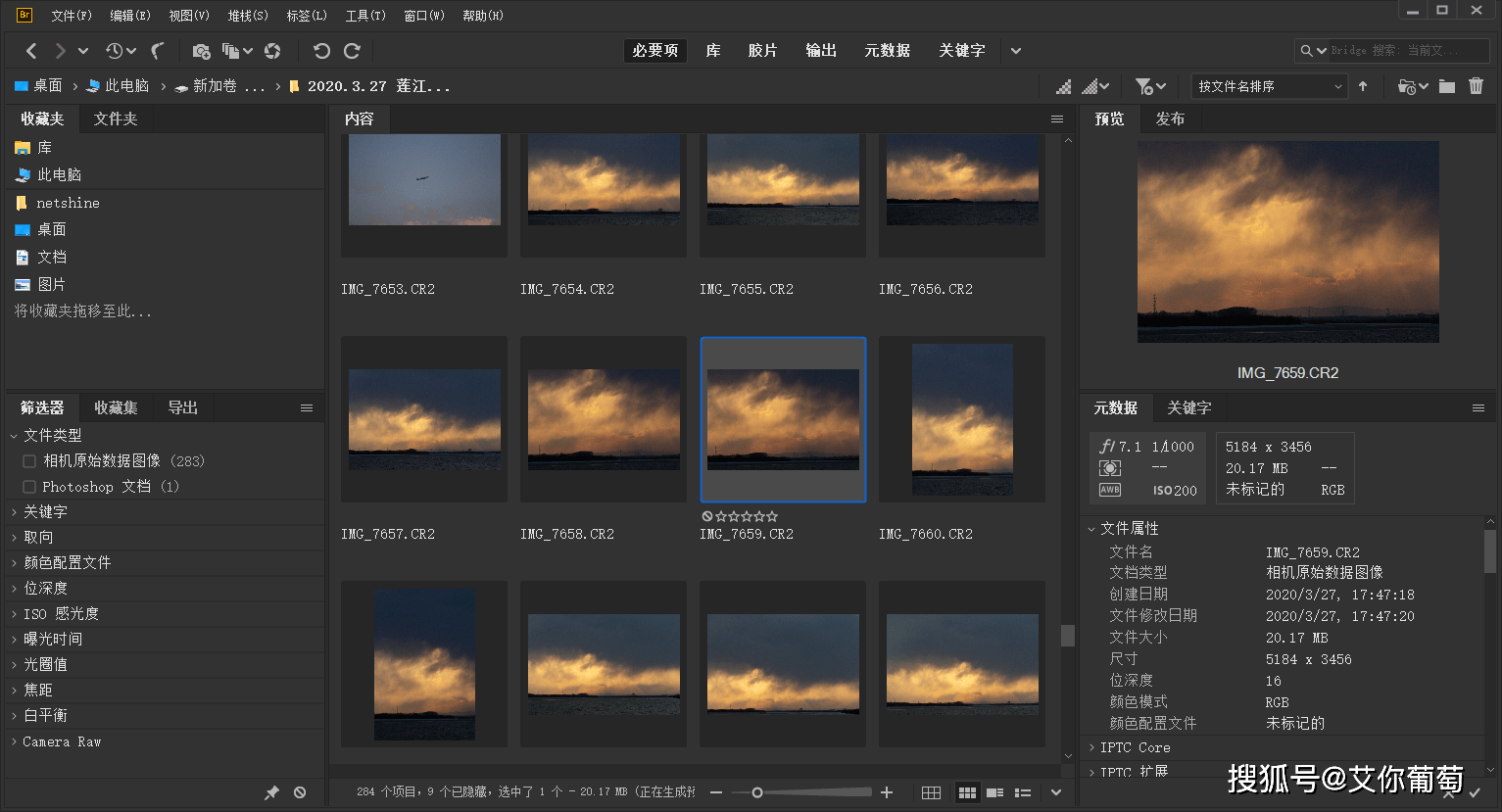Click the 发布 panel tab
The image size is (1502, 812).
[x=1170, y=118]
